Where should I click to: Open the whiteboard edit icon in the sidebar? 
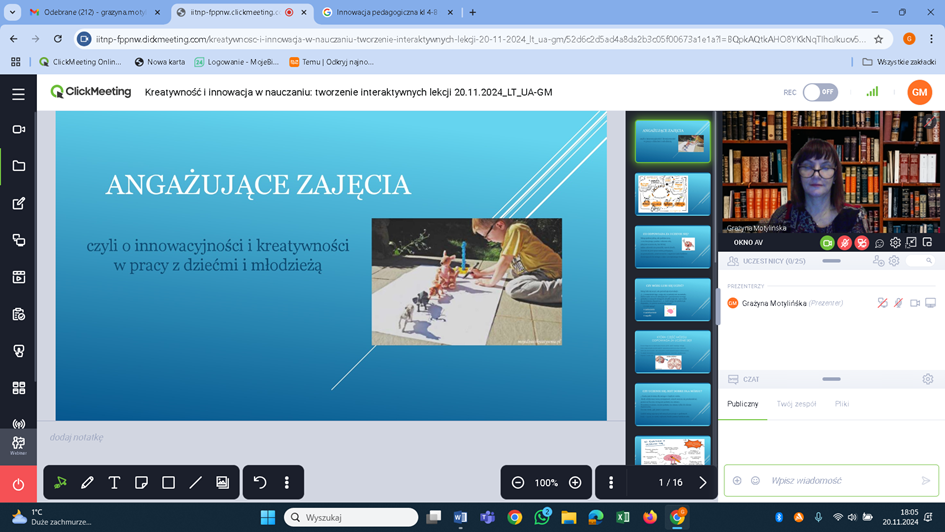pyautogui.click(x=18, y=204)
